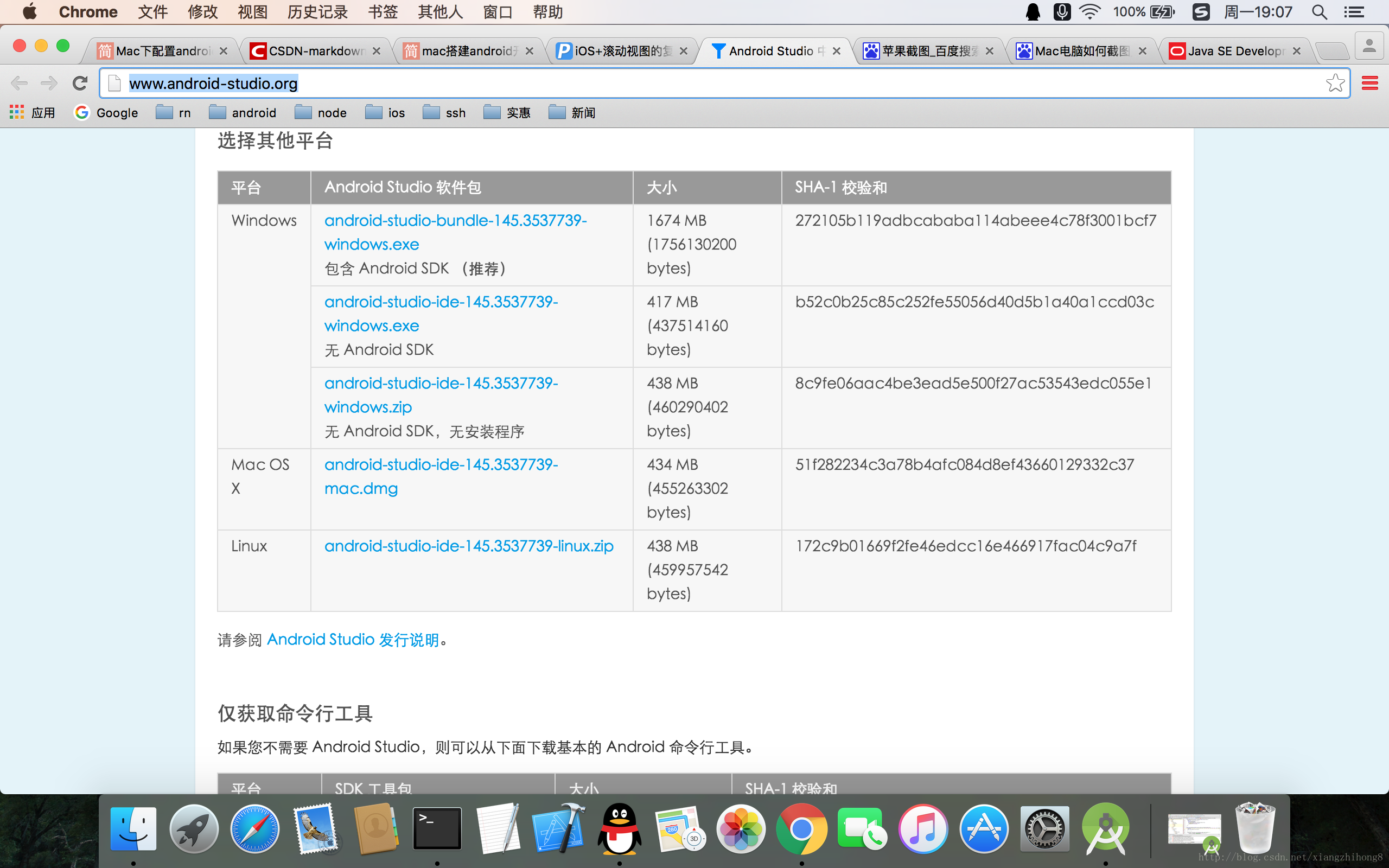Open a new tab button
Image resolution: width=1389 pixels, height=868 pixels.
1331,51
